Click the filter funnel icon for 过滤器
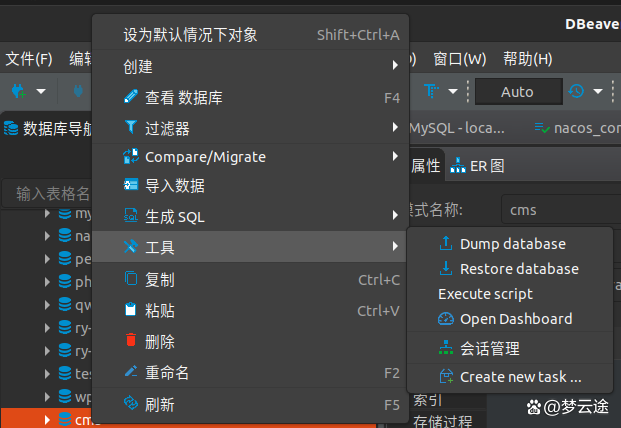The width and height of the screenshot is (621, 428). coord(131,127)
